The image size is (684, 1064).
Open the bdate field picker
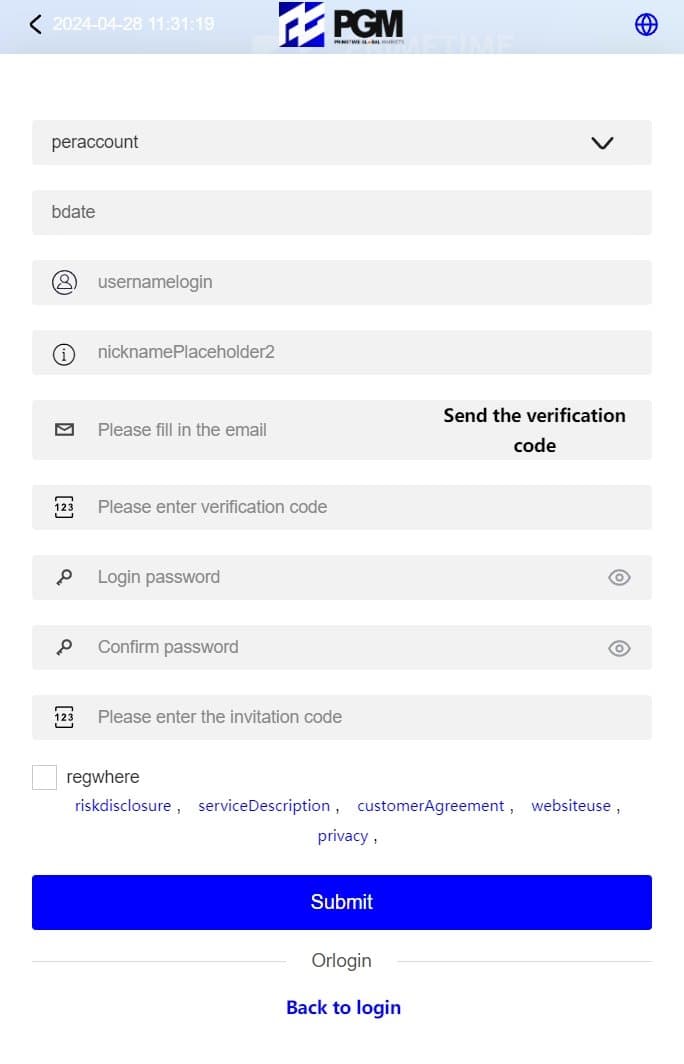(341, 212)
